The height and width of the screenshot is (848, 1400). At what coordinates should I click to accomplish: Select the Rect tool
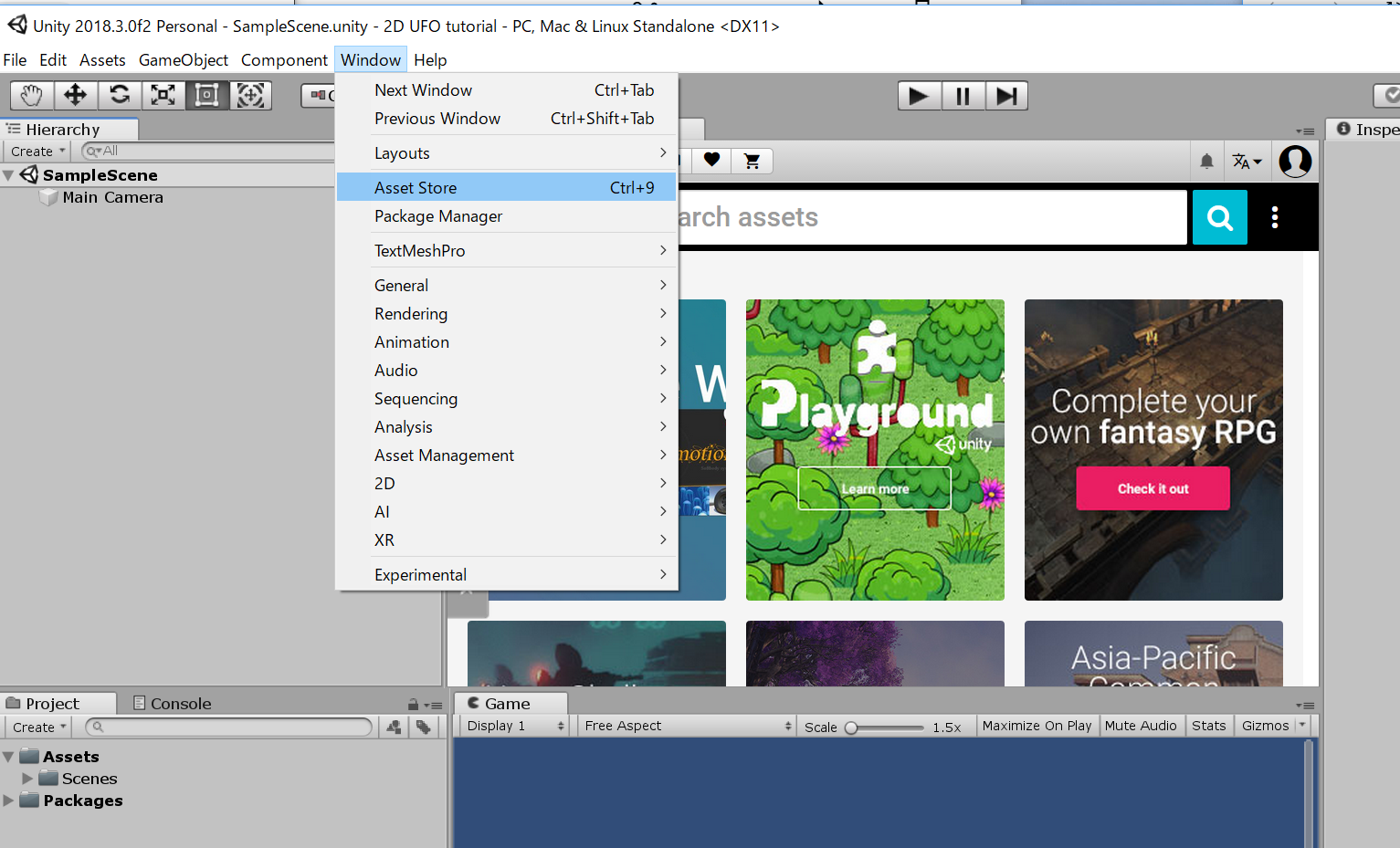tap(207, 95)
